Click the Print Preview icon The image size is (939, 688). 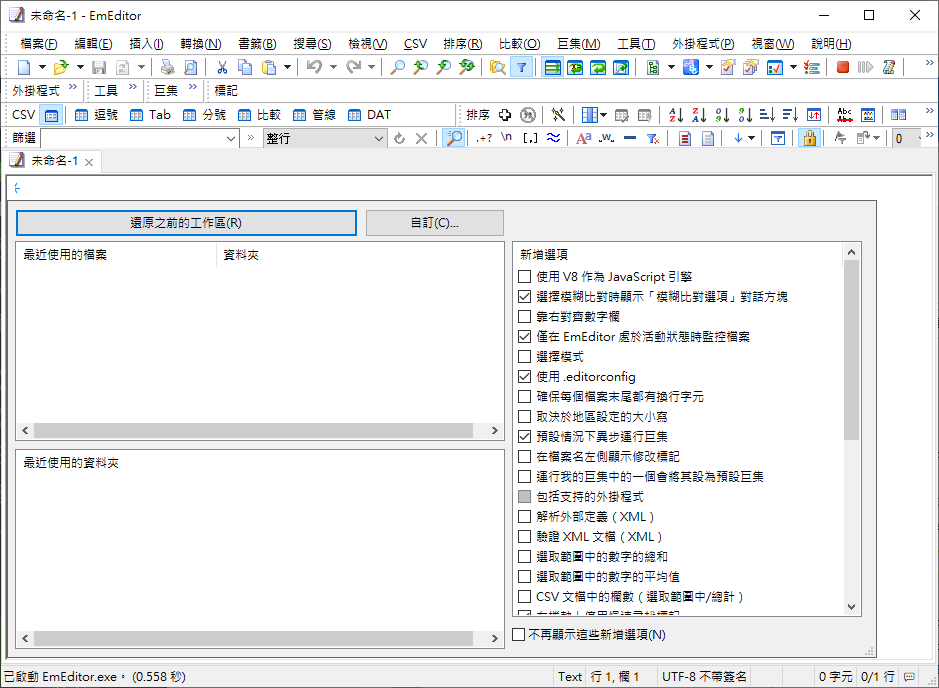coord(190,67)
